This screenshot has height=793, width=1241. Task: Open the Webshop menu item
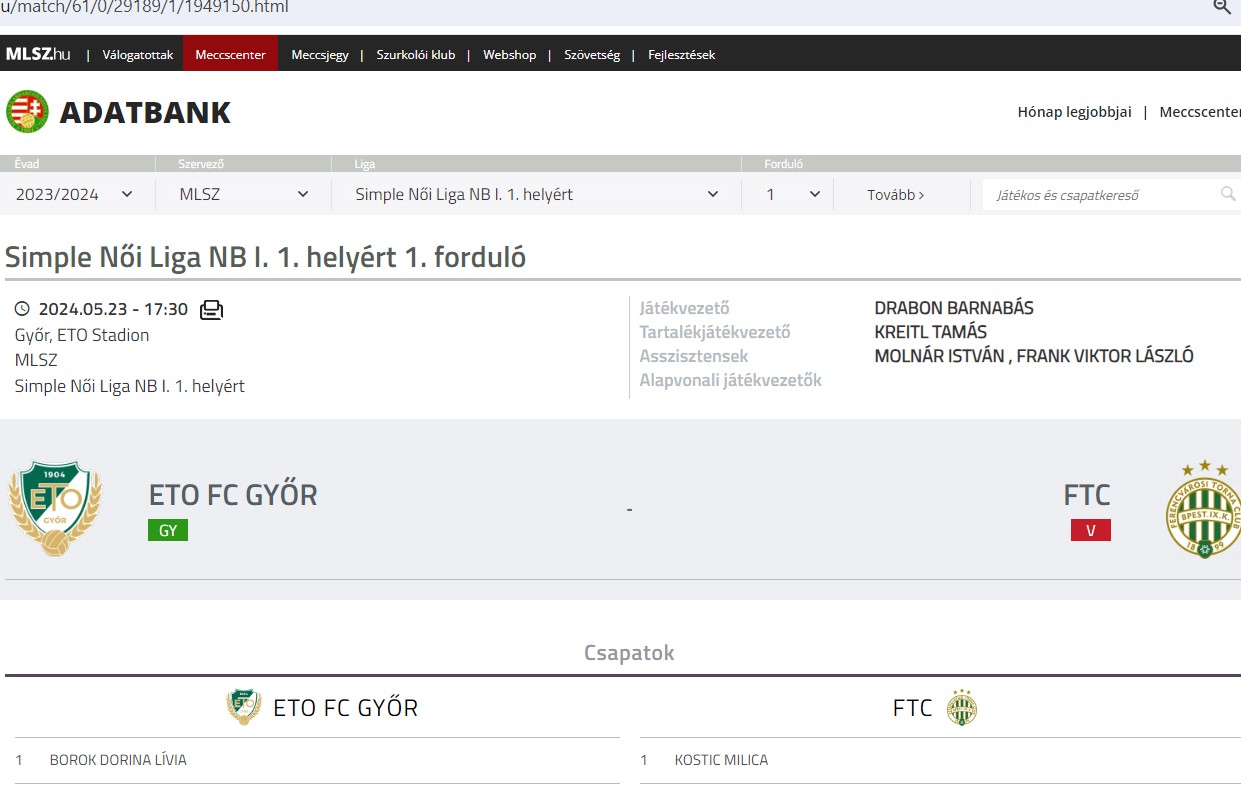(x=510, y=55)
